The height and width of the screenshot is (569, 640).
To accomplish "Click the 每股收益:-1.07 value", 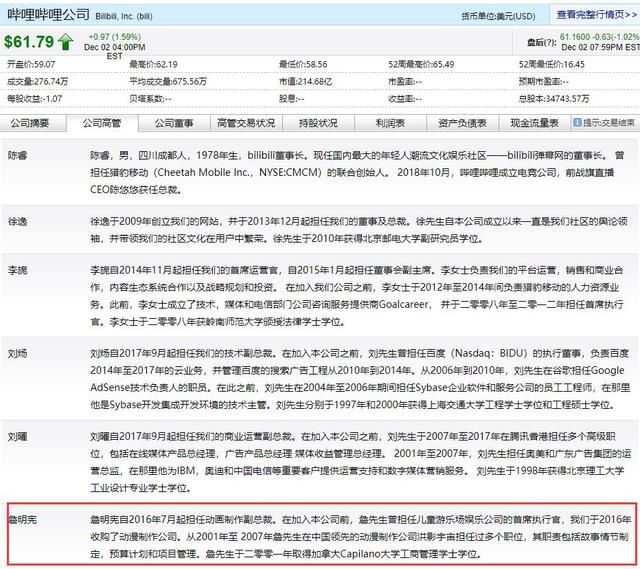I will tap(35, 99).
